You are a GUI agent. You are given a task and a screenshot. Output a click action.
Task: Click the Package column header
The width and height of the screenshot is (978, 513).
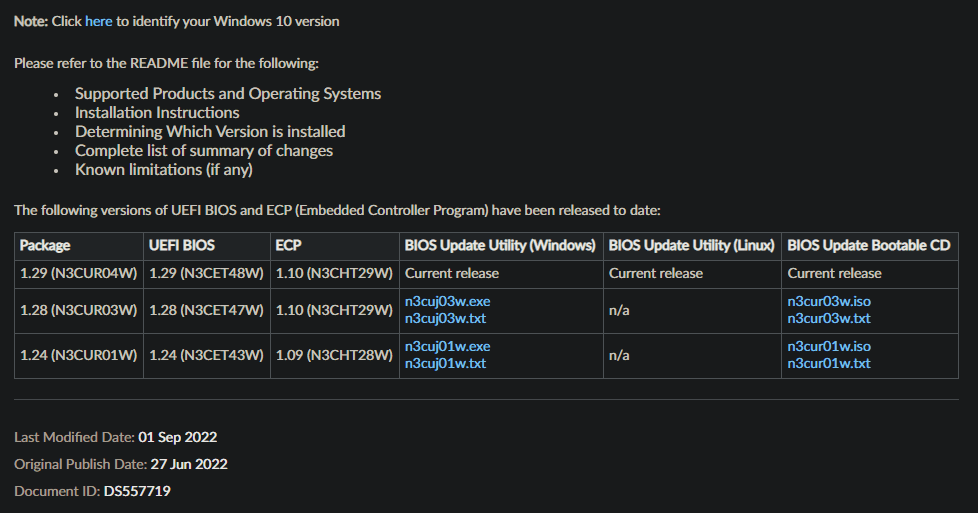45,245
